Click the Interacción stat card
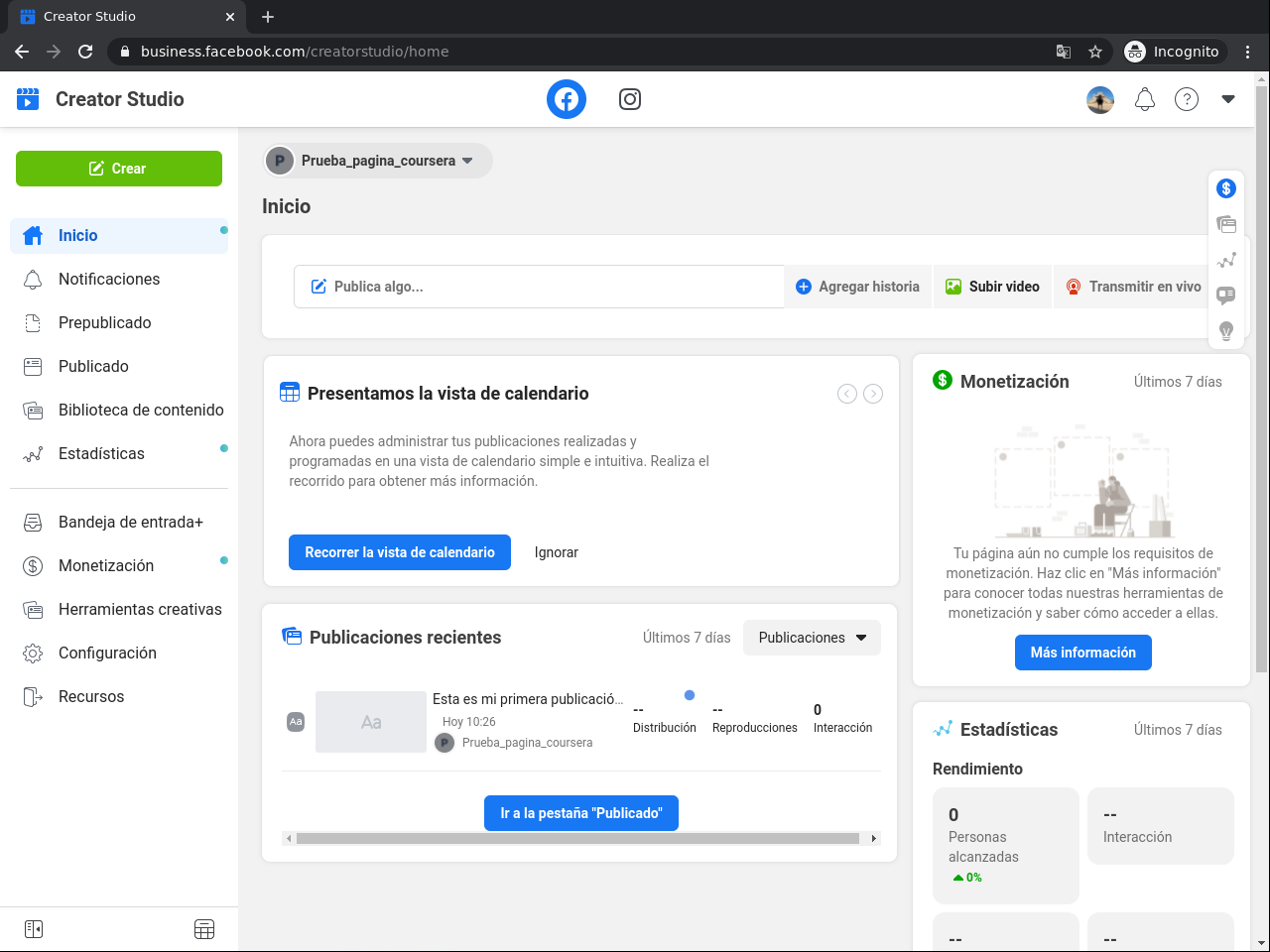This screenshot has height=952, width=1270. (1161, 826)
